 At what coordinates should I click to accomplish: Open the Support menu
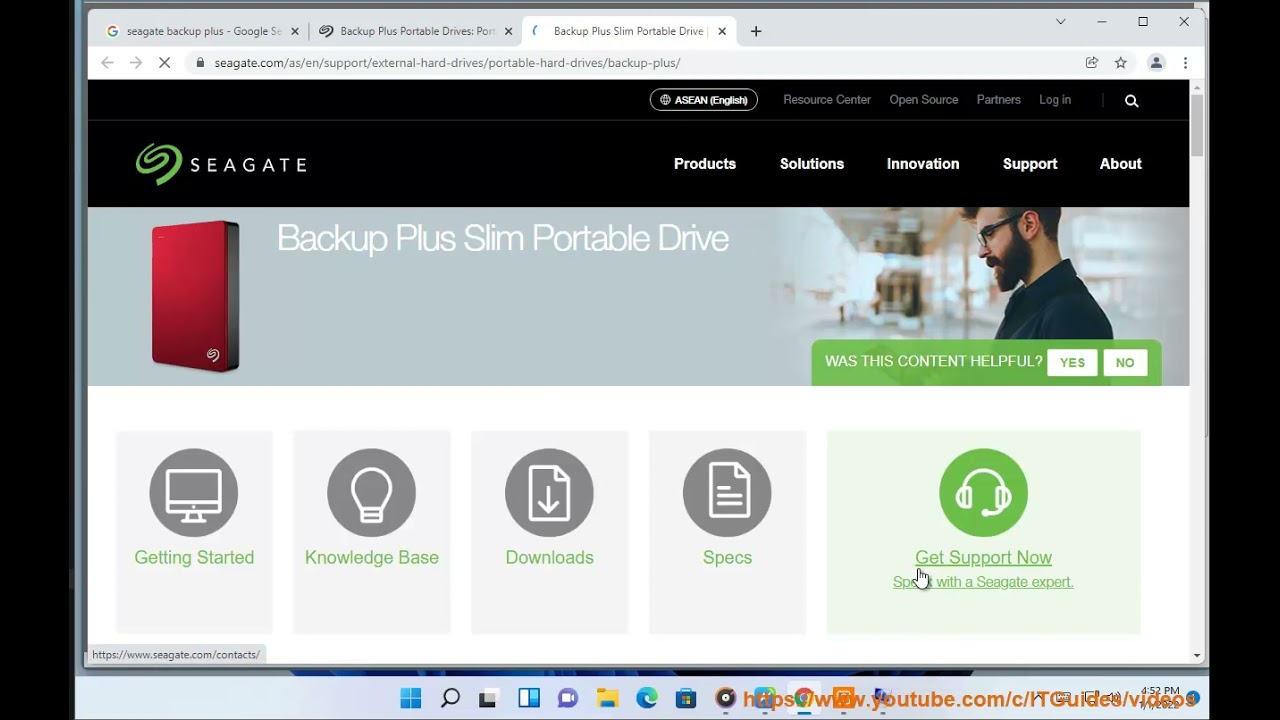click(1030, 164)
